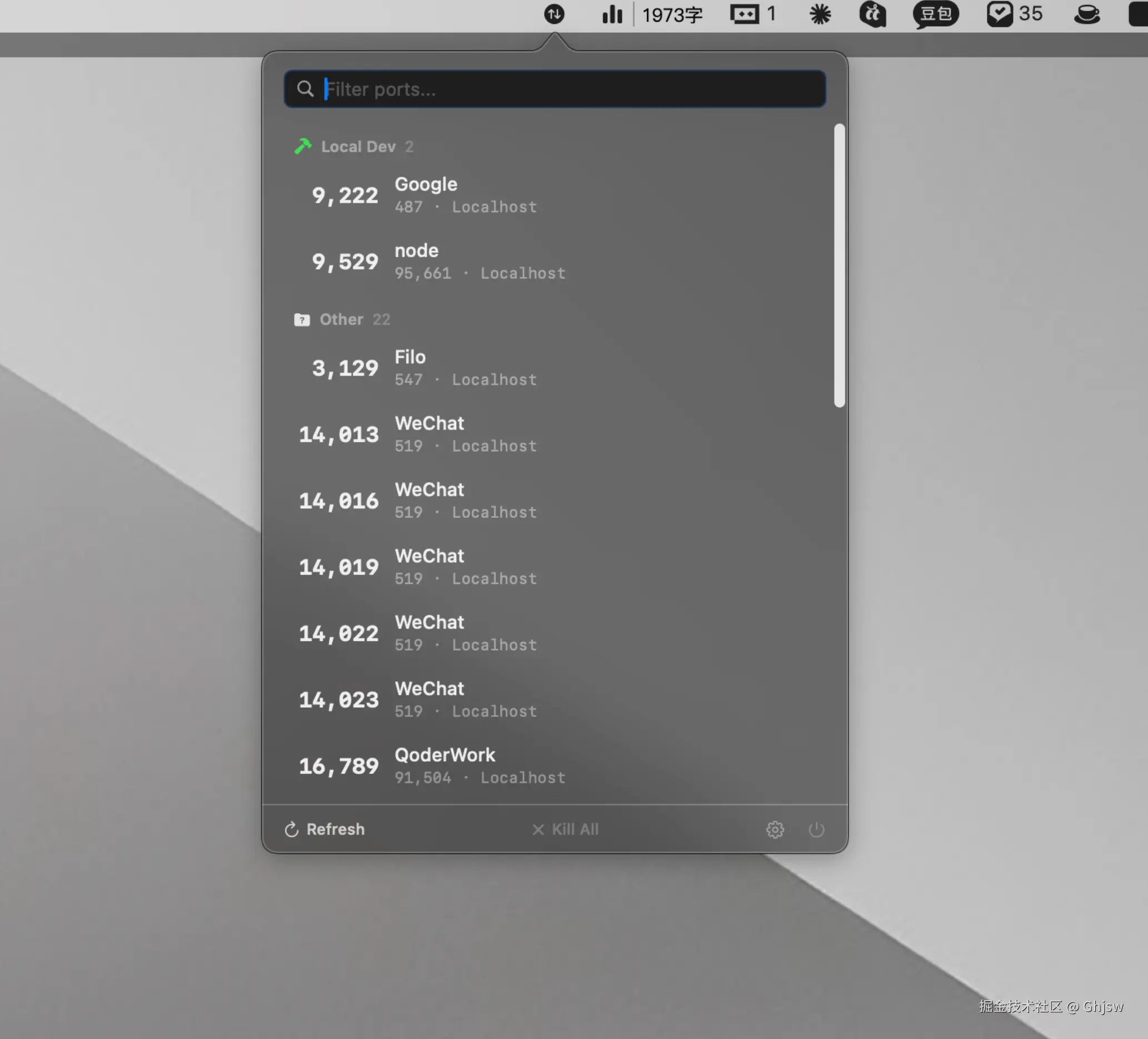Screen dimensions: 1148x1039
Task: Select the Google port 9,222 row
Action: click(x=555, y=195)
